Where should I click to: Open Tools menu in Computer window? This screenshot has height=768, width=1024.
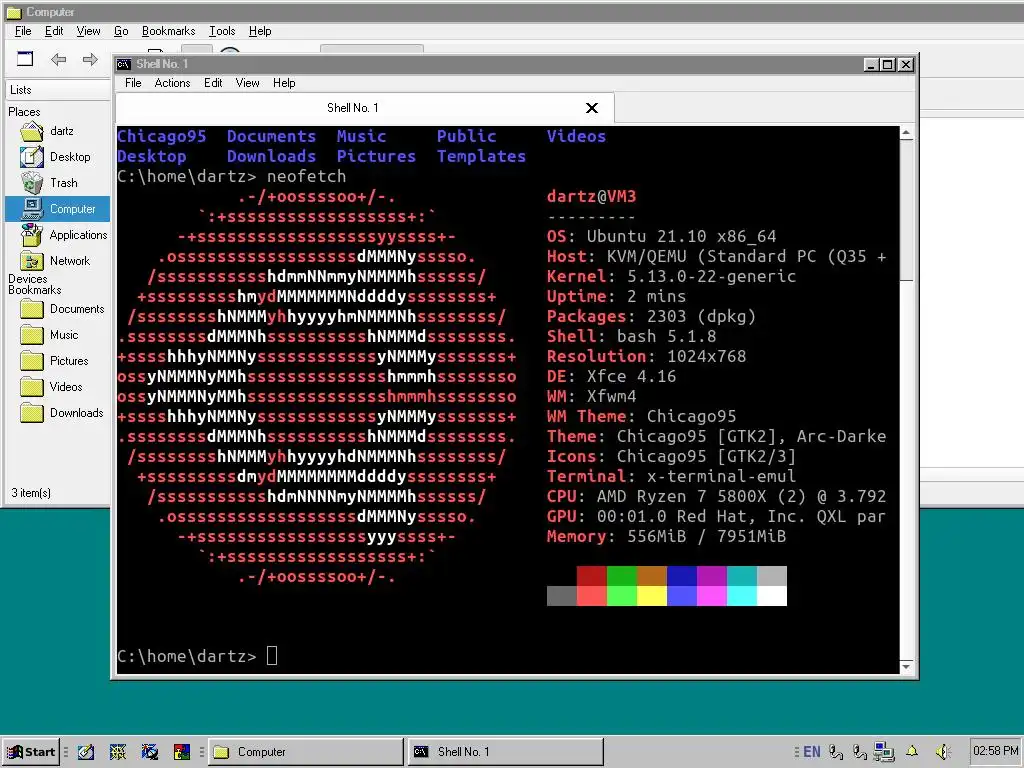[222, 31]
